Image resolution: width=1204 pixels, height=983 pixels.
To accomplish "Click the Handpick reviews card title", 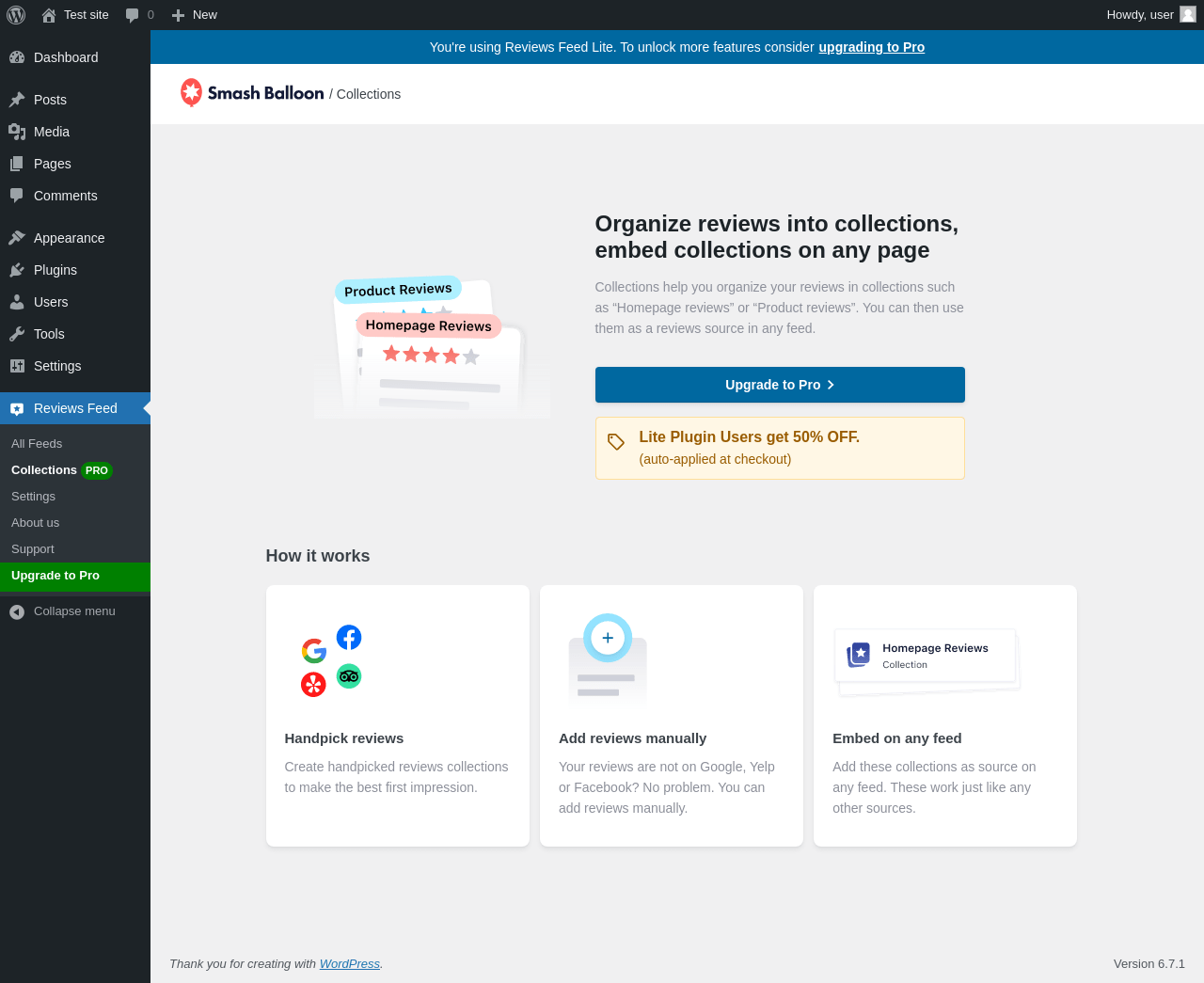I will point(344,738).
